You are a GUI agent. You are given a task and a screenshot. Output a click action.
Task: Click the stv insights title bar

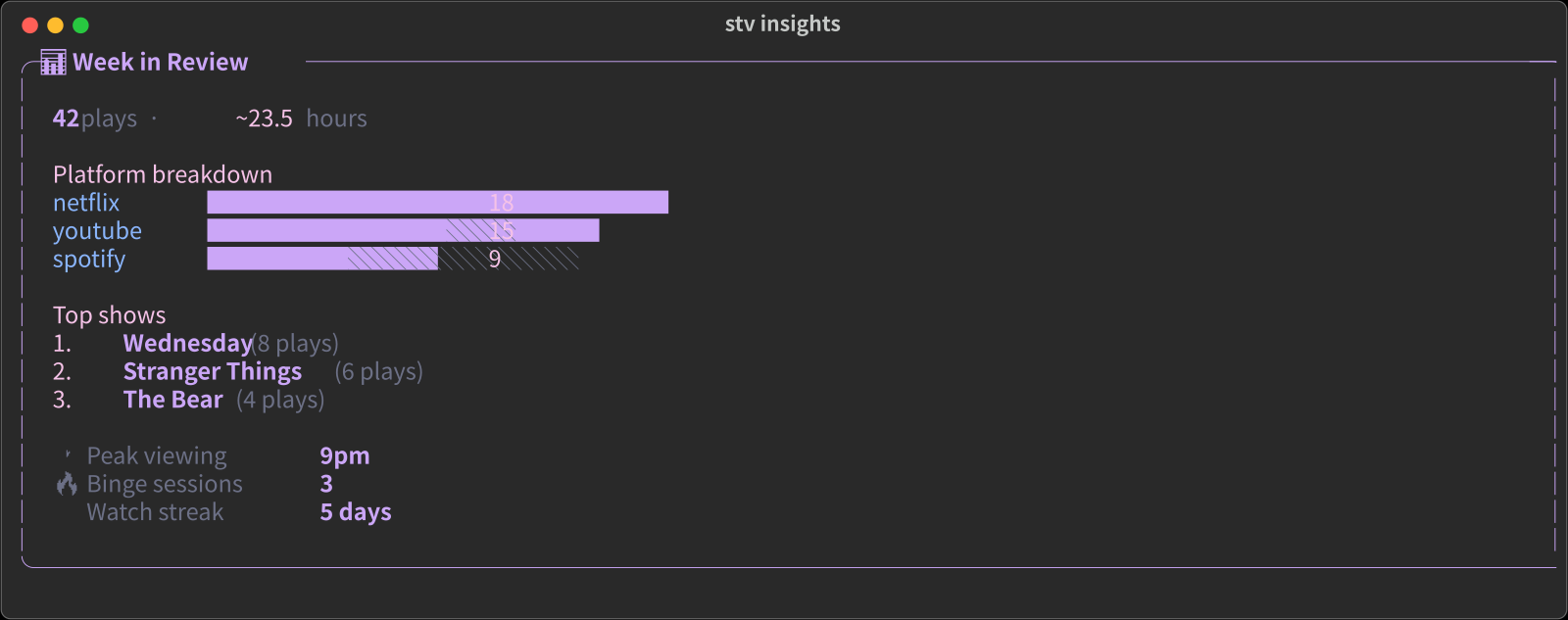(x=781, y=24)
